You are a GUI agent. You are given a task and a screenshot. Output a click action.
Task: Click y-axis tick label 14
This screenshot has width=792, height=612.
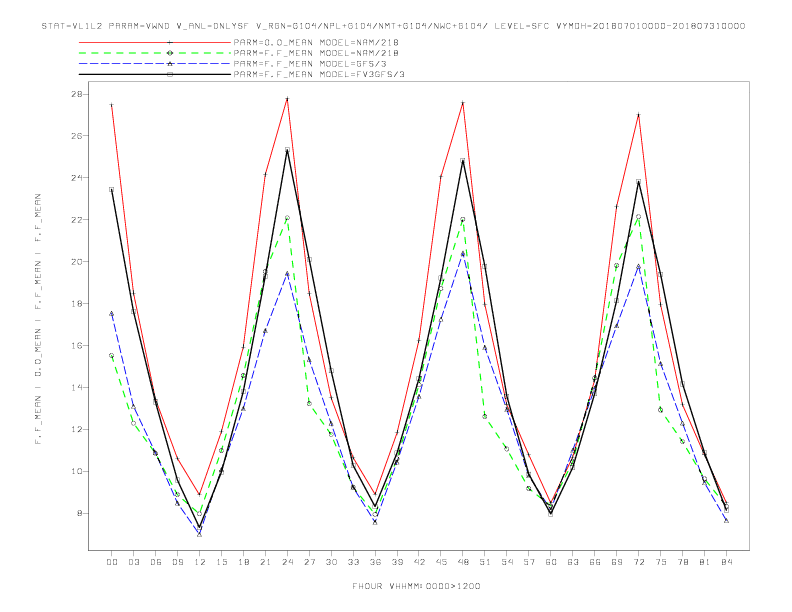pos(77,387)
